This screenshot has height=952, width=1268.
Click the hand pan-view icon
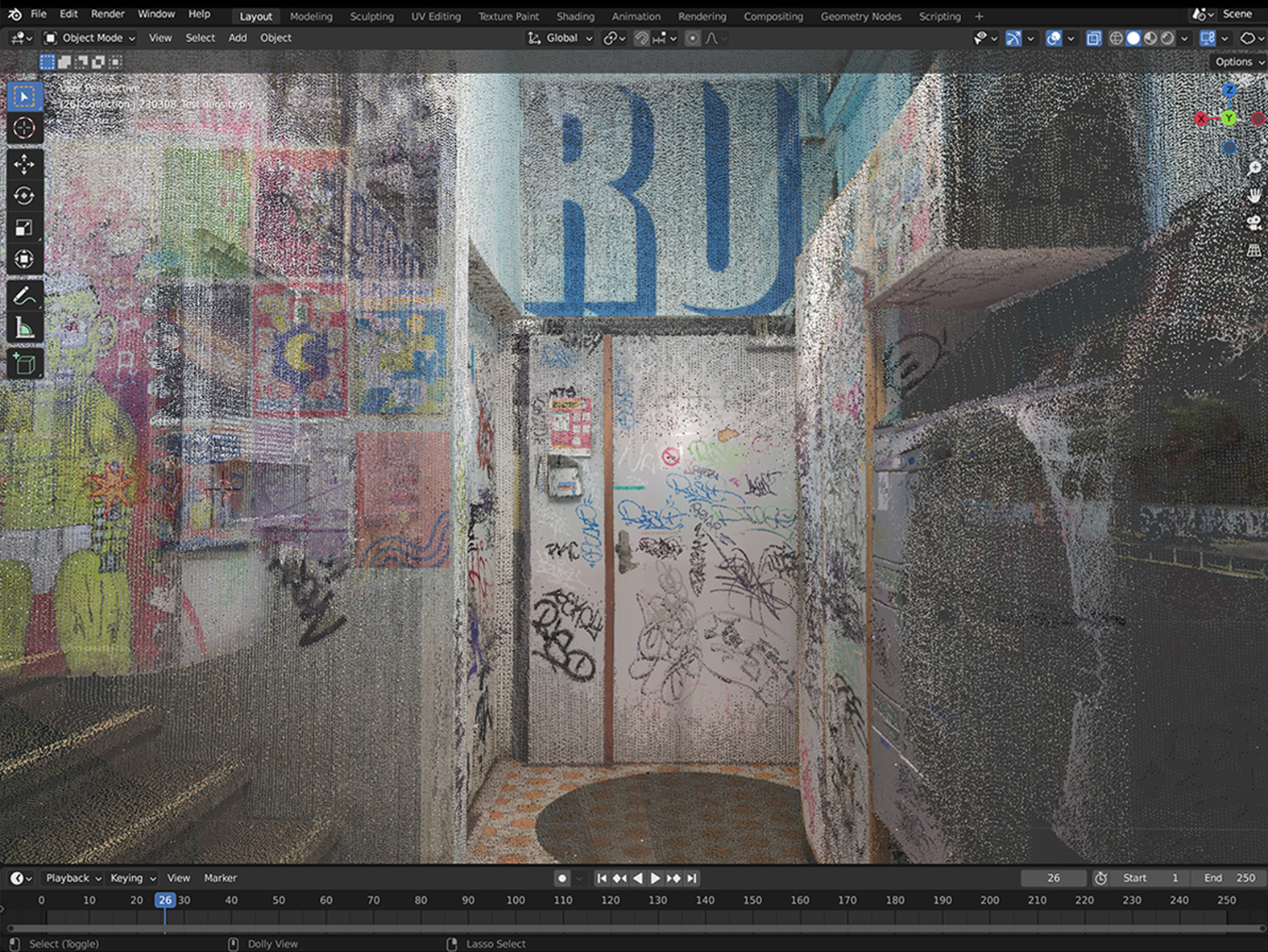tap(1254, 195)
